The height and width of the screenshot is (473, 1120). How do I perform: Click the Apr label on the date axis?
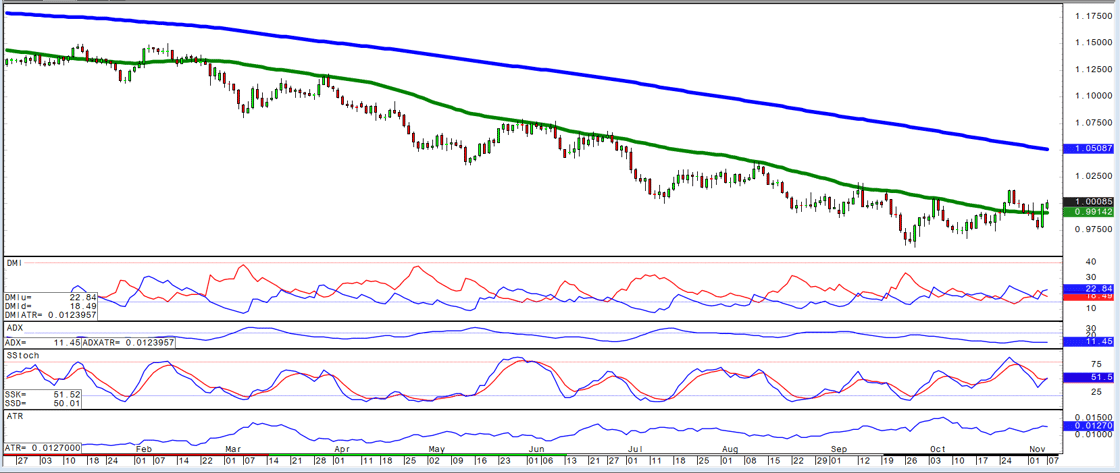342,449
